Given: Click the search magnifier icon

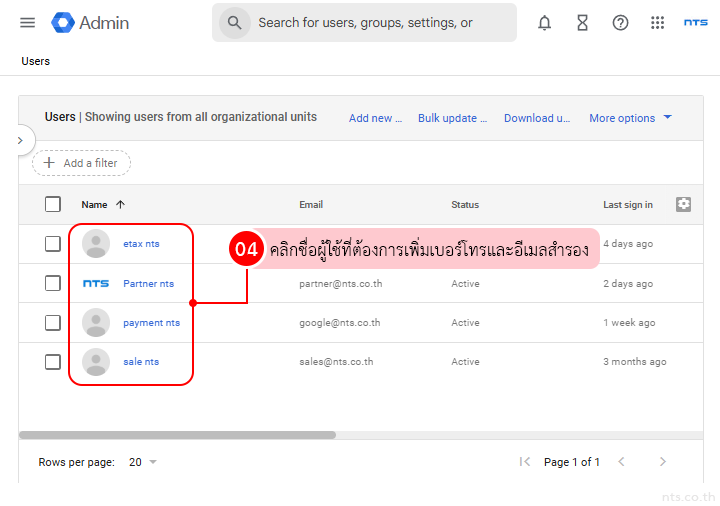Looking at the screenshot, I should [x=234, y=22].
